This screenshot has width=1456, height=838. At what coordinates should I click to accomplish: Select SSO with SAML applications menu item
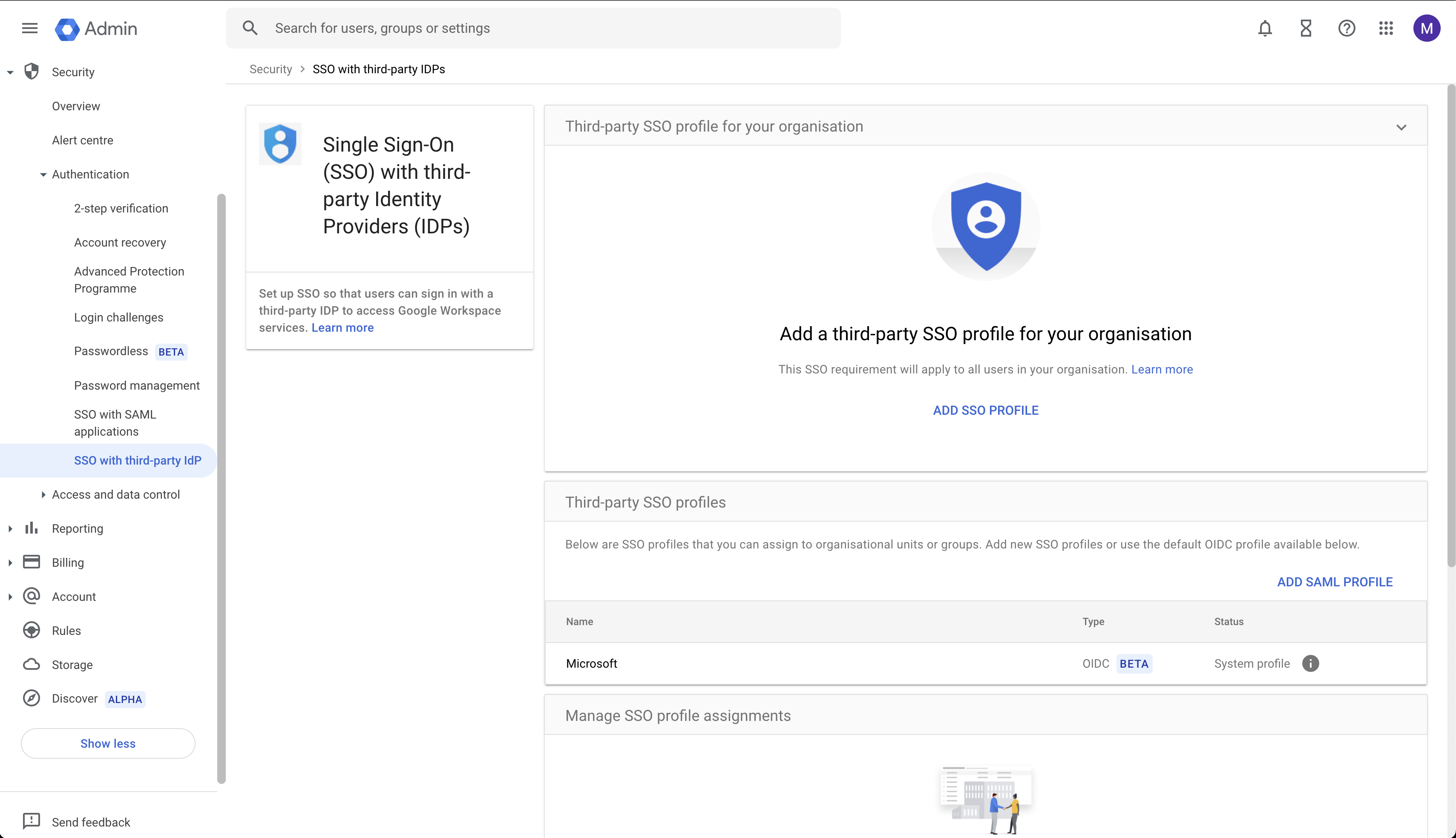click(116, 422)
